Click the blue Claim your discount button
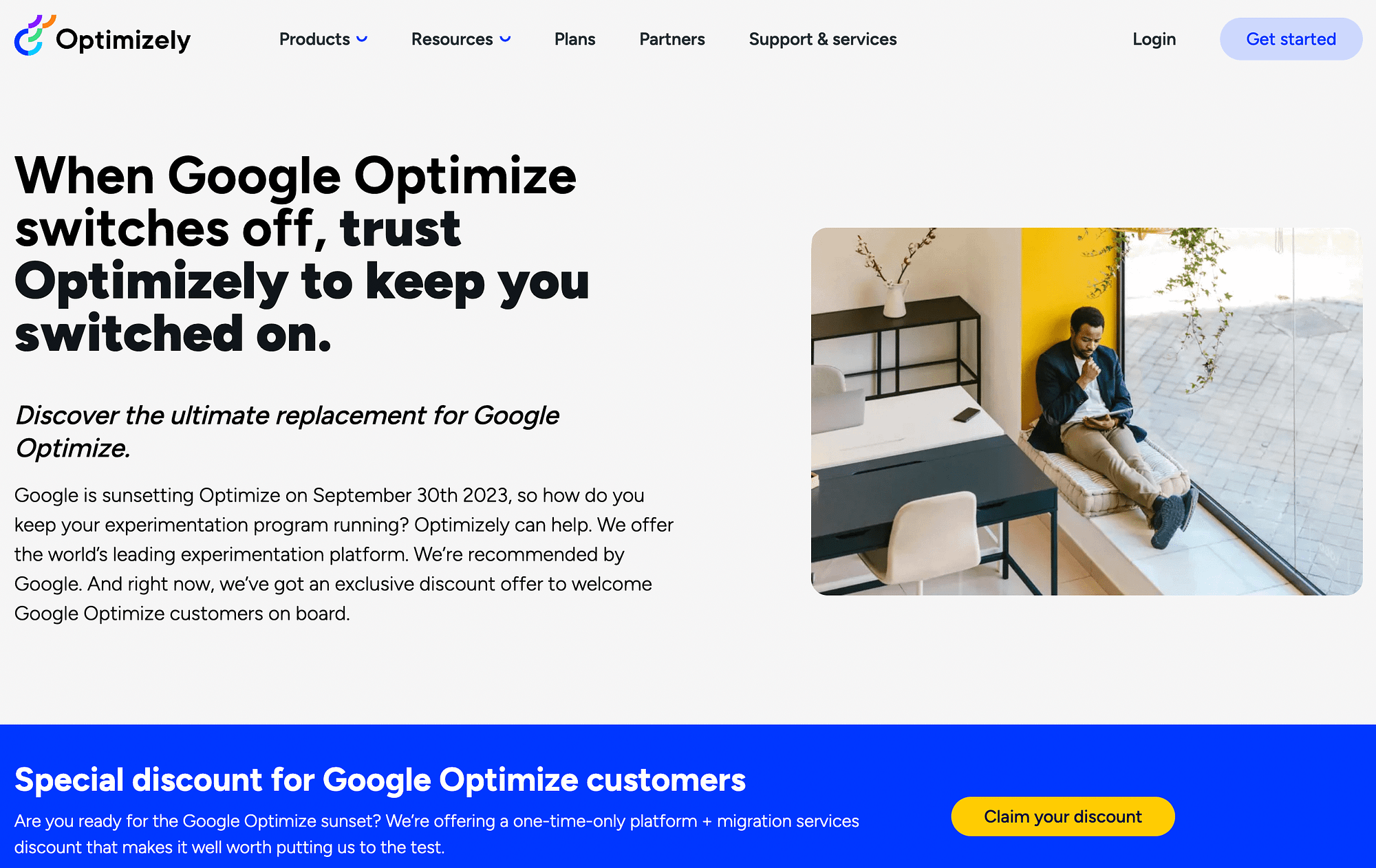1376x868 pixels. pyautogui.click(x=1062, y=816)
